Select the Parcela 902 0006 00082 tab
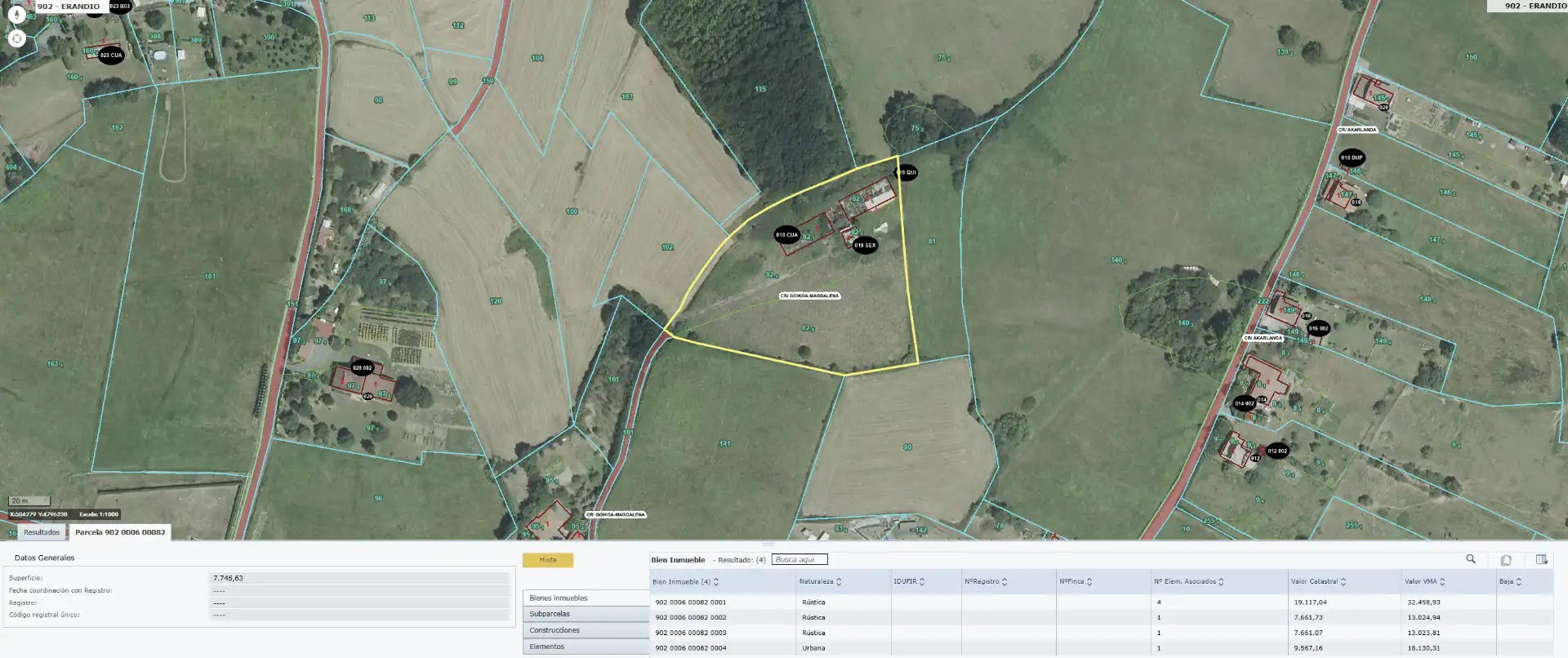The width and height of the screenshot is (1568, 658). tap(120, 532)
